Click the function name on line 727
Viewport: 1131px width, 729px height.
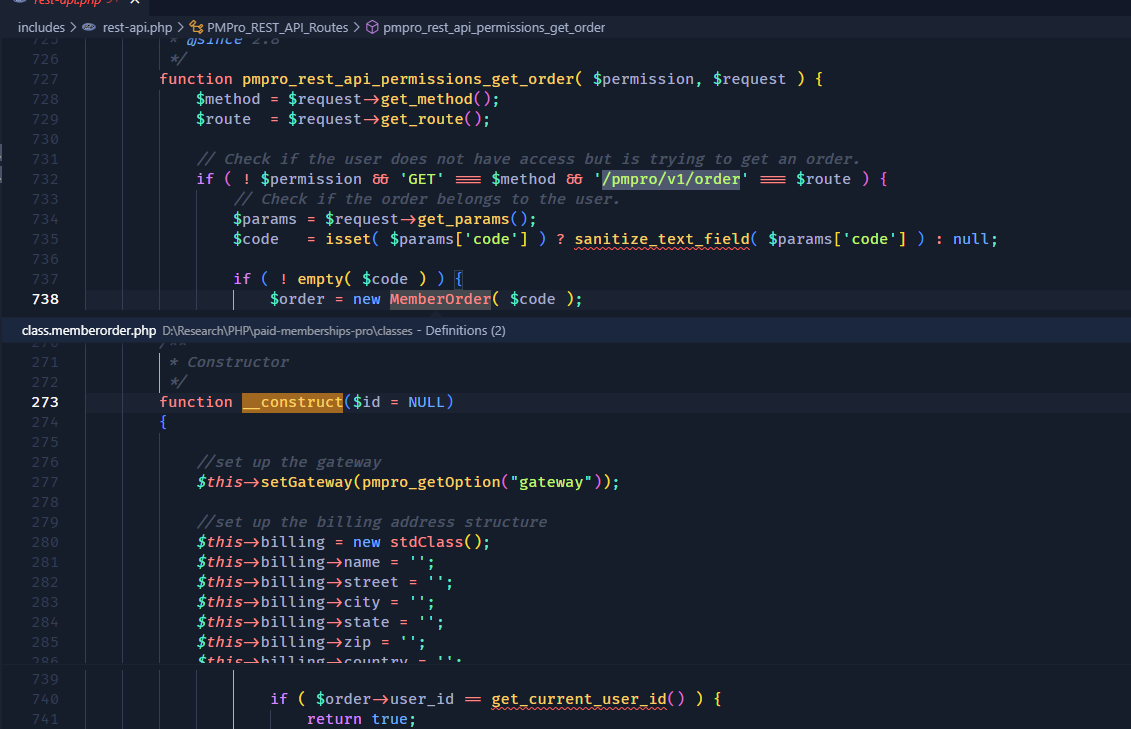tap(408, 79)
